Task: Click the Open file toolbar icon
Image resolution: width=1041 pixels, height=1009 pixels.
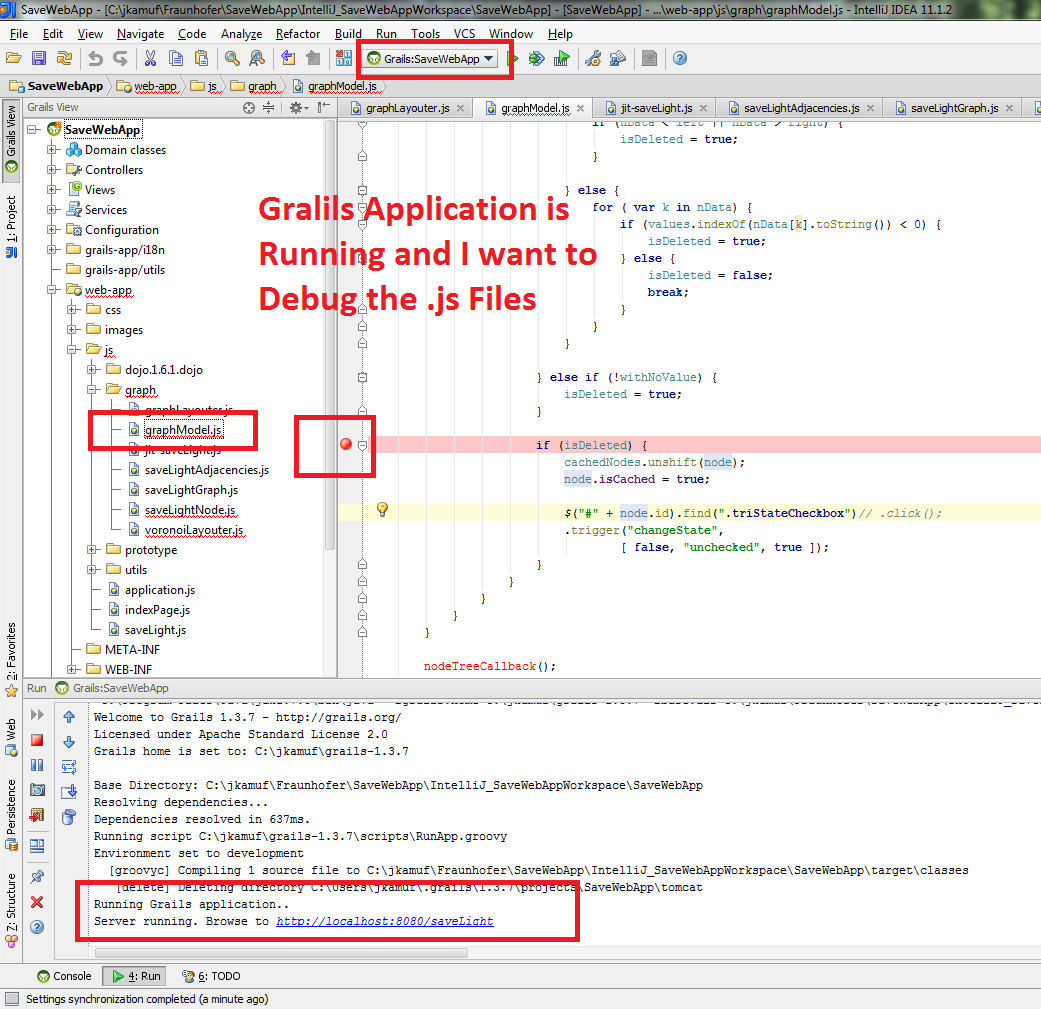Action: (13, 58)
